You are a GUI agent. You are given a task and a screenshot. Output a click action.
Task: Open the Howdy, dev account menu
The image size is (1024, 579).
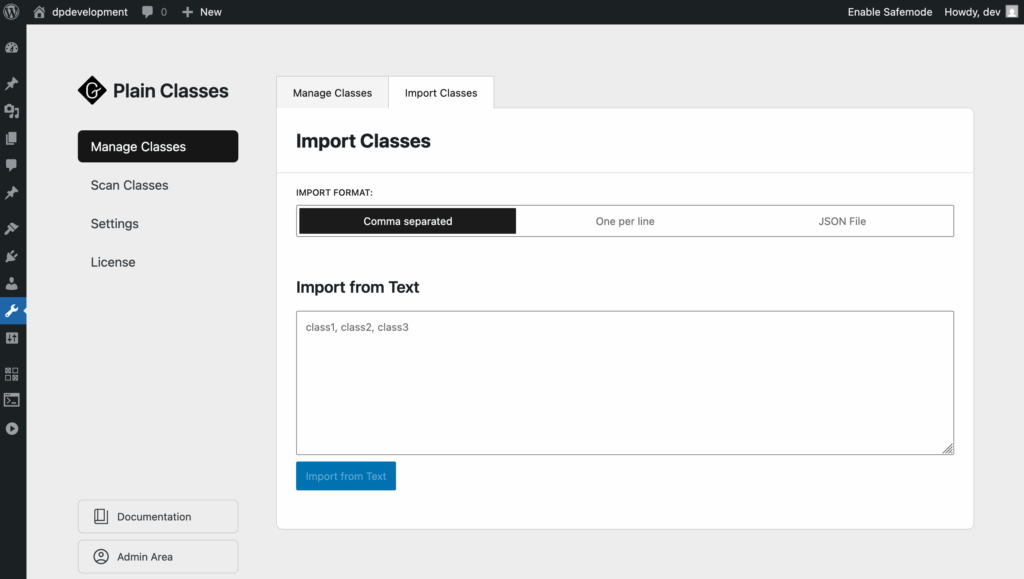980,12
